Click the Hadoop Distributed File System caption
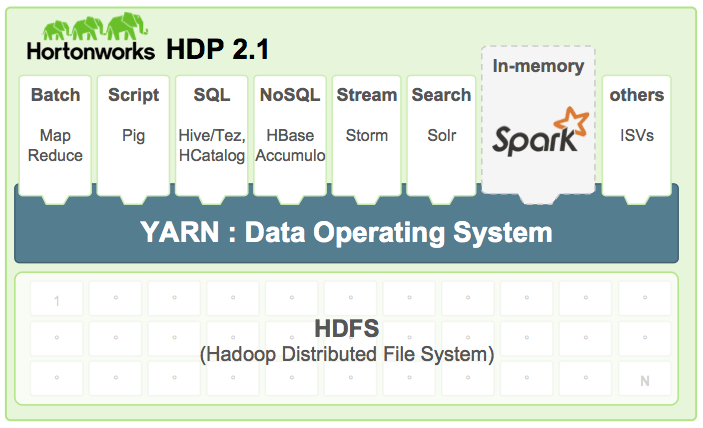The width and height of the screenshot is (703, 428). click(346, 354)
